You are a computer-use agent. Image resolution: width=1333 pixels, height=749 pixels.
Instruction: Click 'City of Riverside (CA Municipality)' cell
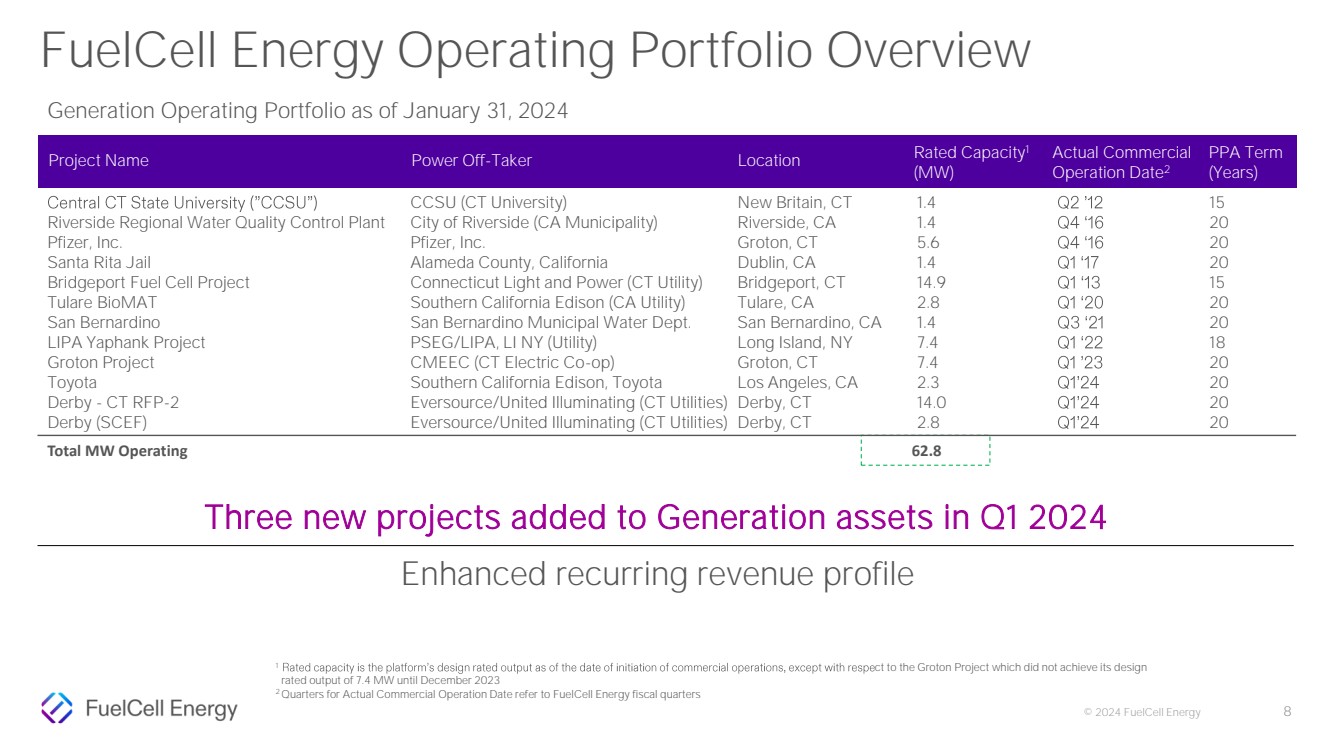(534, 223)
